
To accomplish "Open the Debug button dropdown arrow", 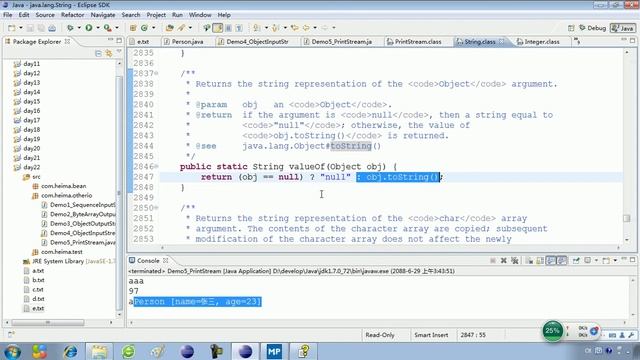I will (79, 28).
